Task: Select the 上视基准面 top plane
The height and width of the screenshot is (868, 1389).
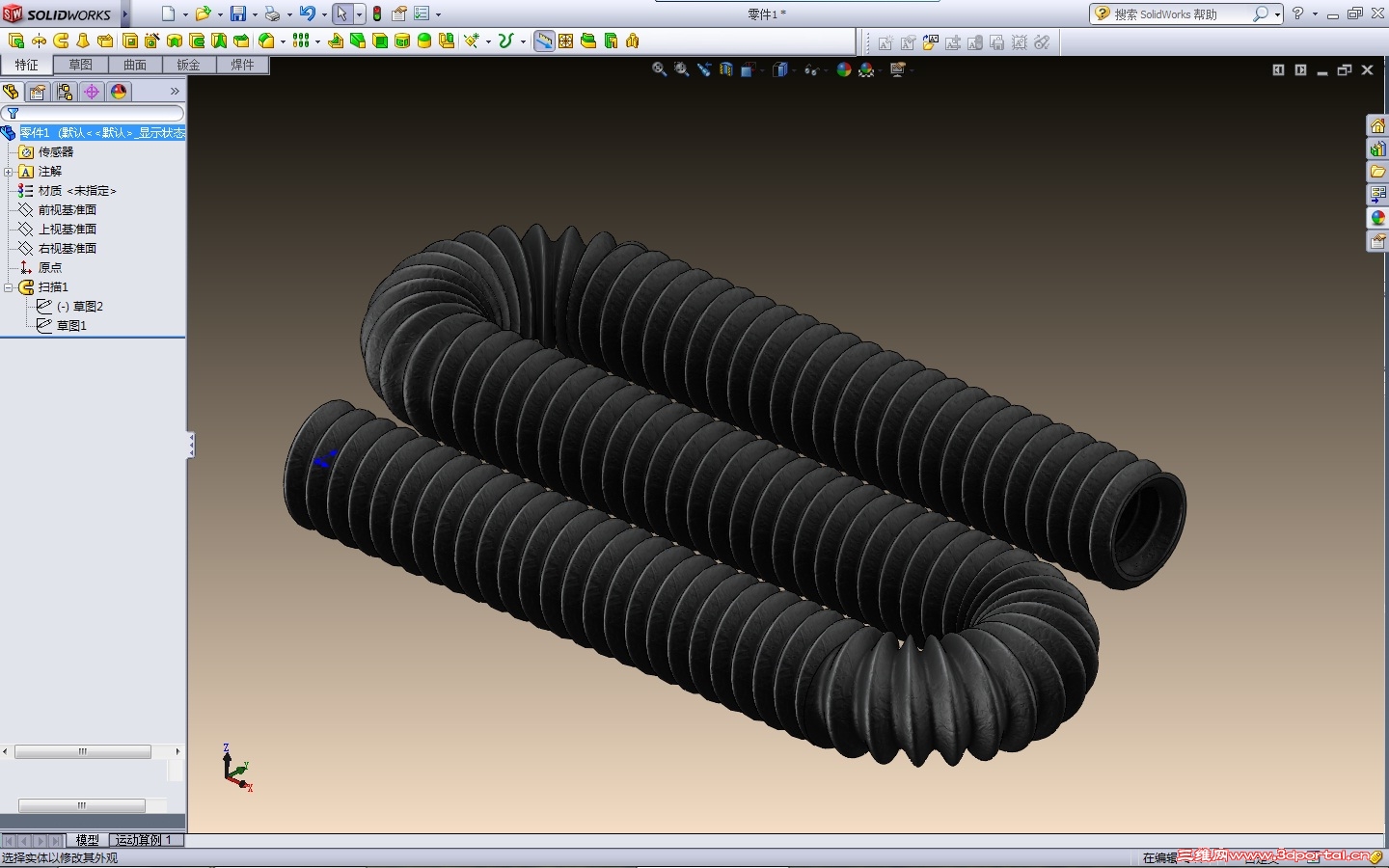Action: click(x=58, y=230)
